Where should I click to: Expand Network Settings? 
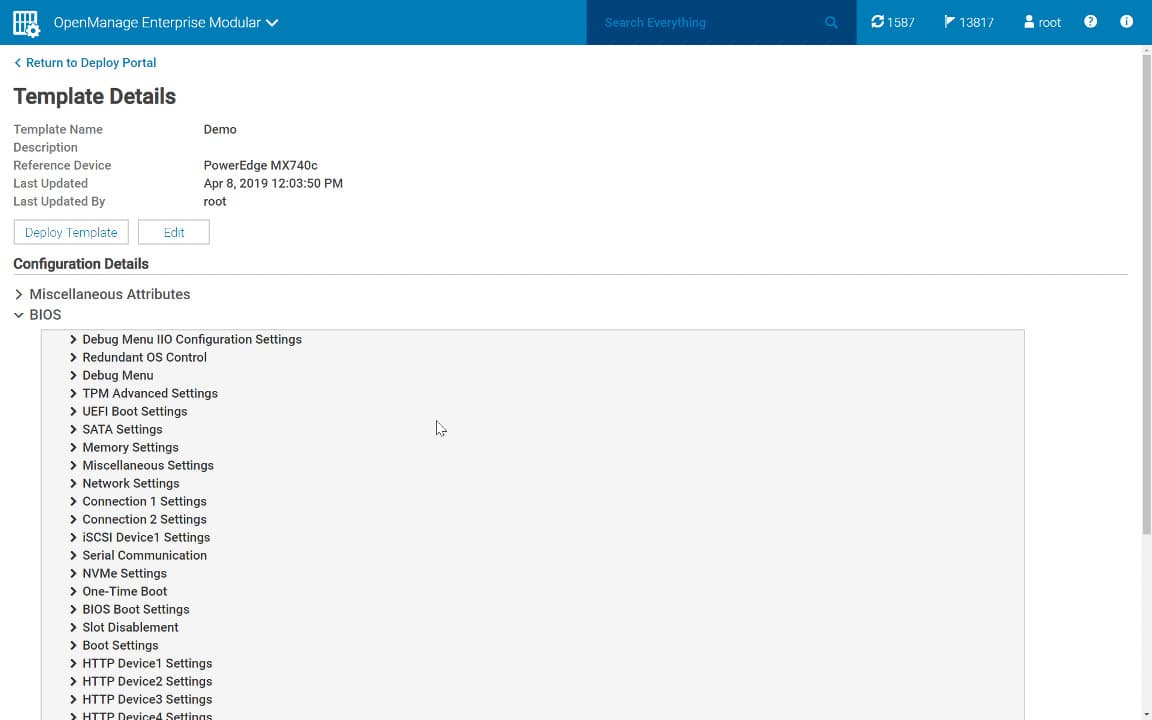124,483
